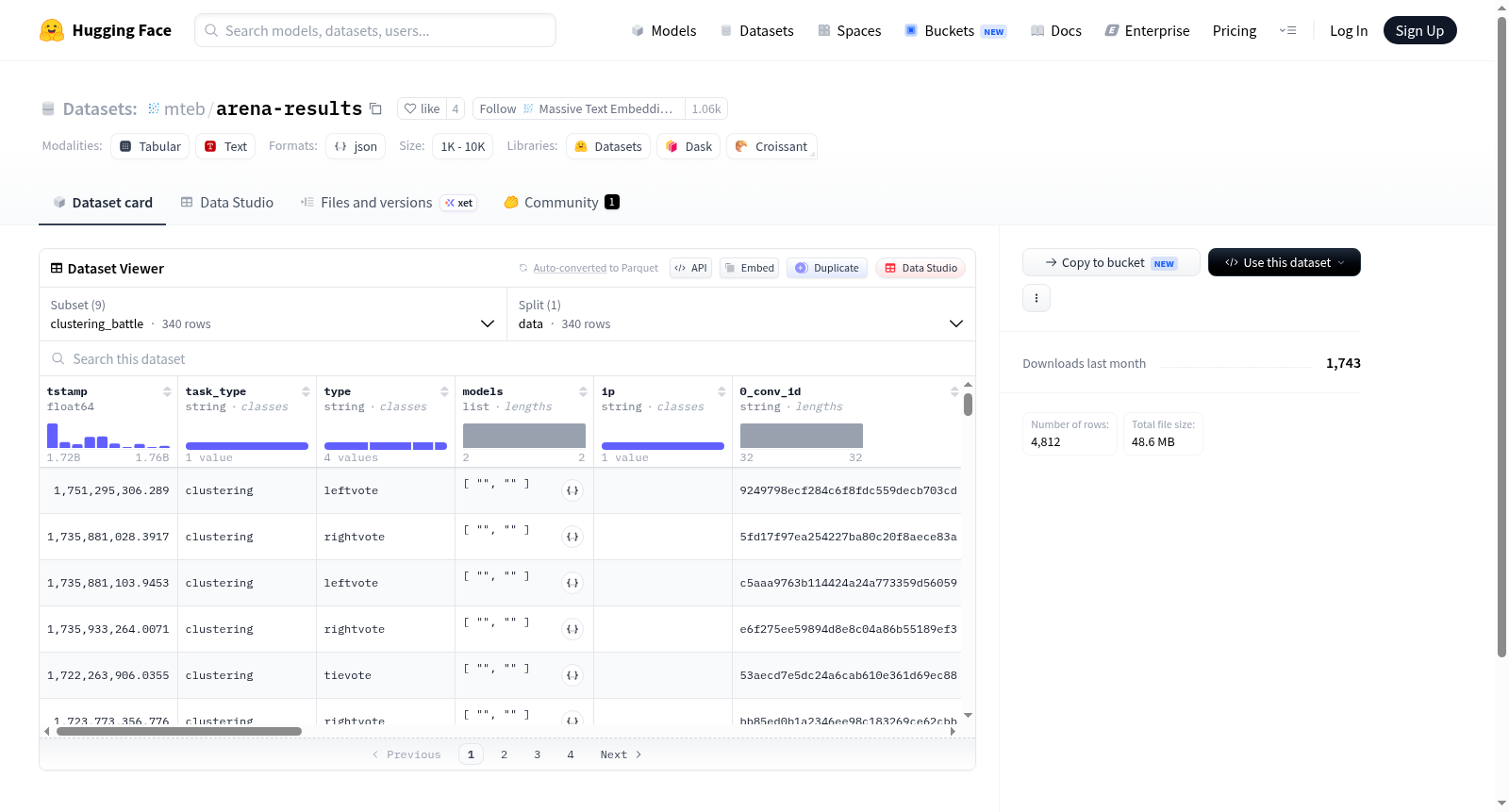Expand the Split data dropdown
The width and height of the screenshot is (1509, 812).
pyautogui.click(x=741, y=314)
